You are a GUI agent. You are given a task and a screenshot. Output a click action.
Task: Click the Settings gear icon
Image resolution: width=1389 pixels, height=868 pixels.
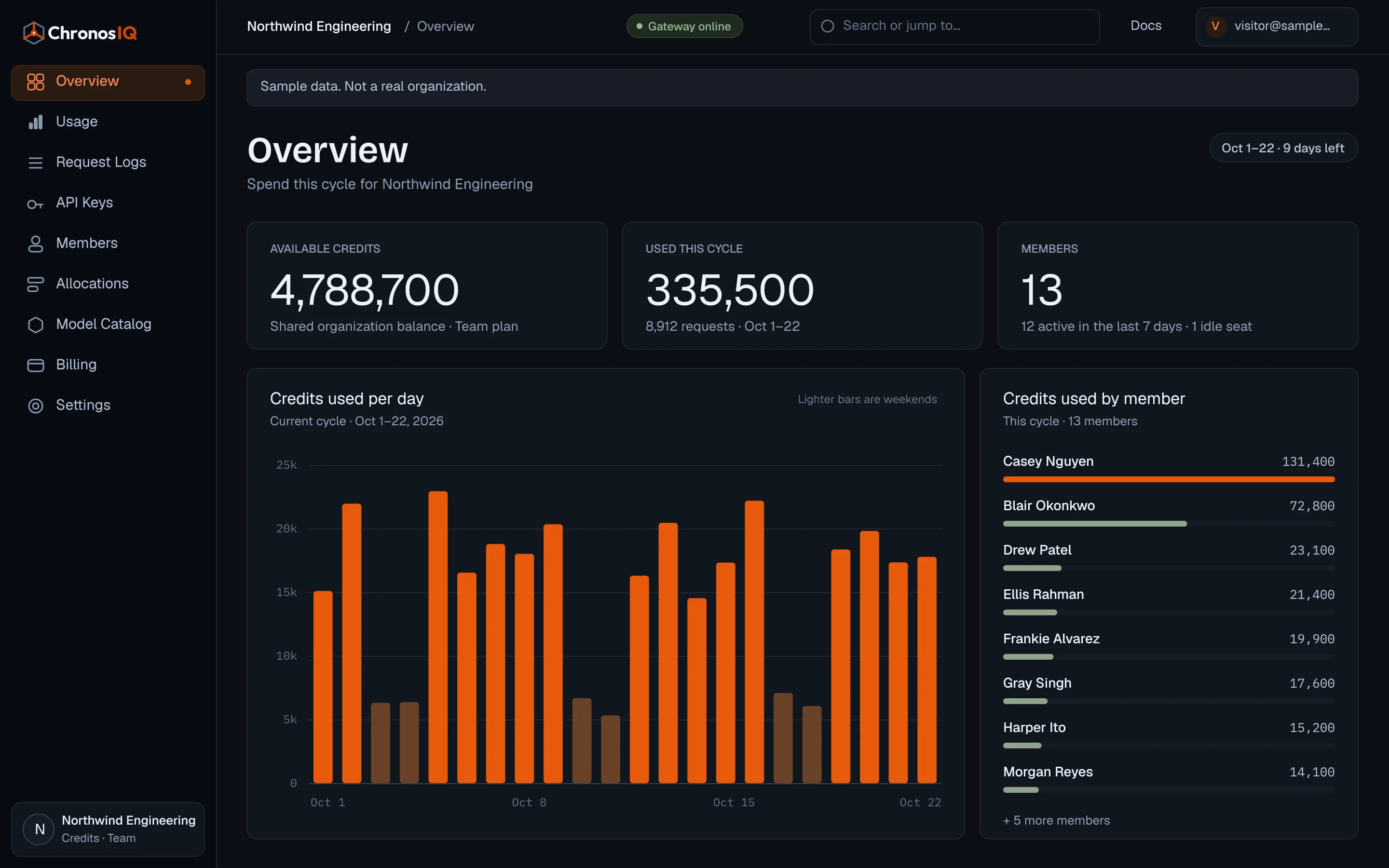click(x=36, y=406)
